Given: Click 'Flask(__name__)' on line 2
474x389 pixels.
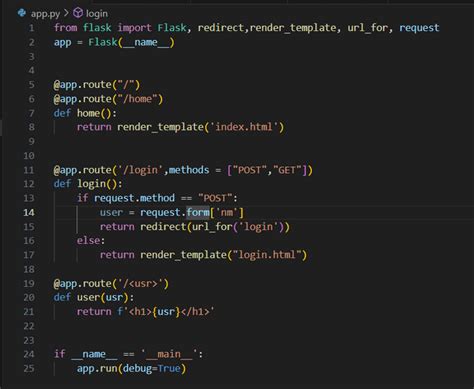Looking at the screenshot, I should tap(131, 42).
